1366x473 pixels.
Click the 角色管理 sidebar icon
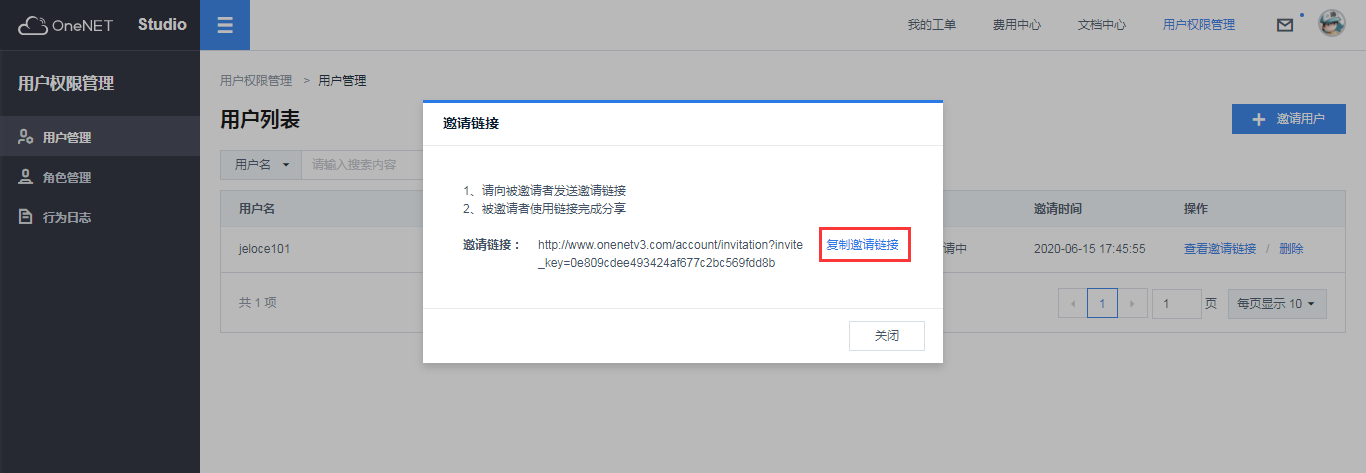point(26,177)
